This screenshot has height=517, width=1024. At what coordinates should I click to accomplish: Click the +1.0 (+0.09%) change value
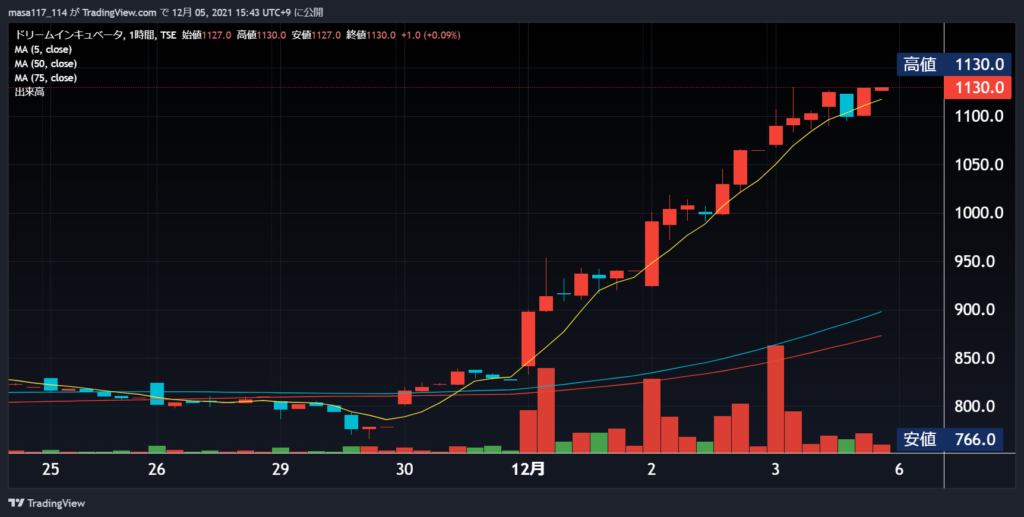coord(431,35)
